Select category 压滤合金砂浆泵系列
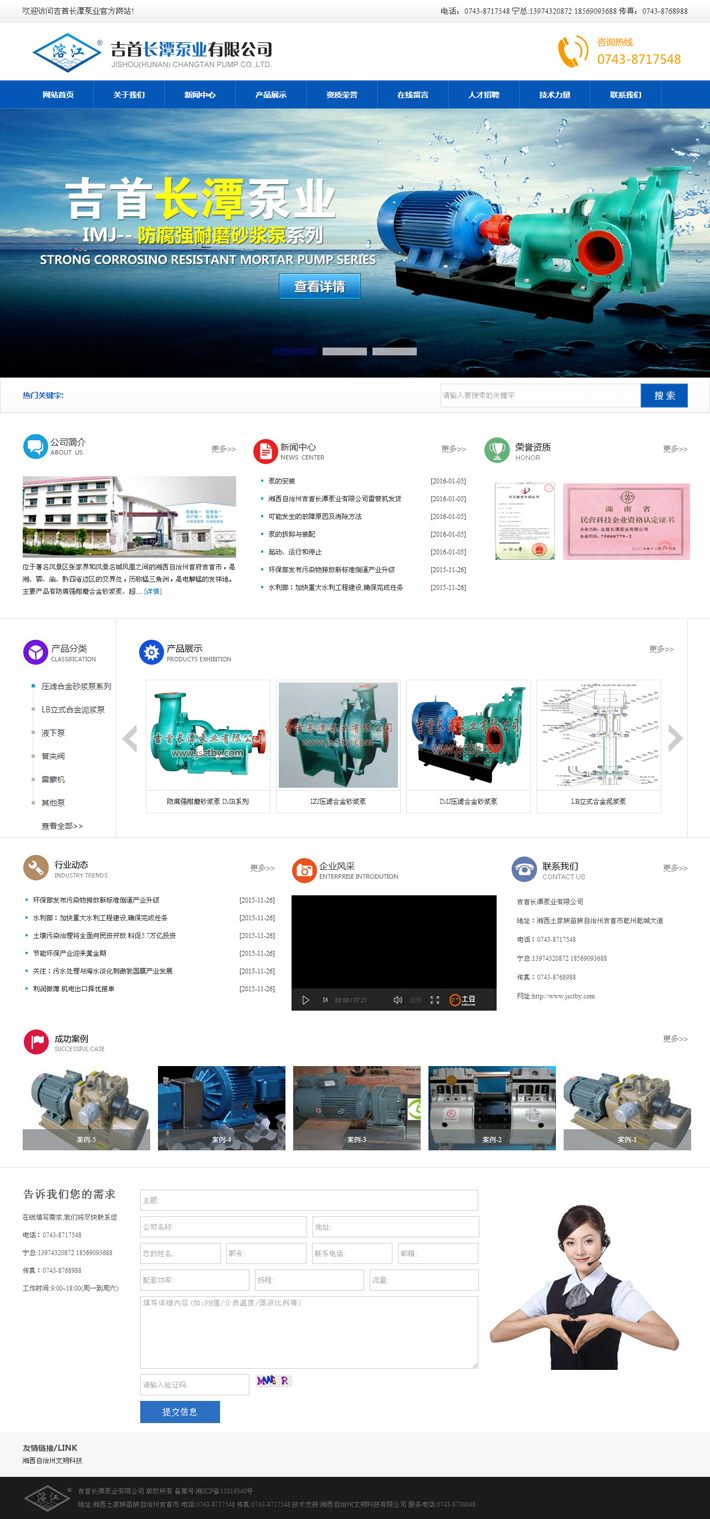Screen dimensions: 710x1519 (x=76, y=686)
